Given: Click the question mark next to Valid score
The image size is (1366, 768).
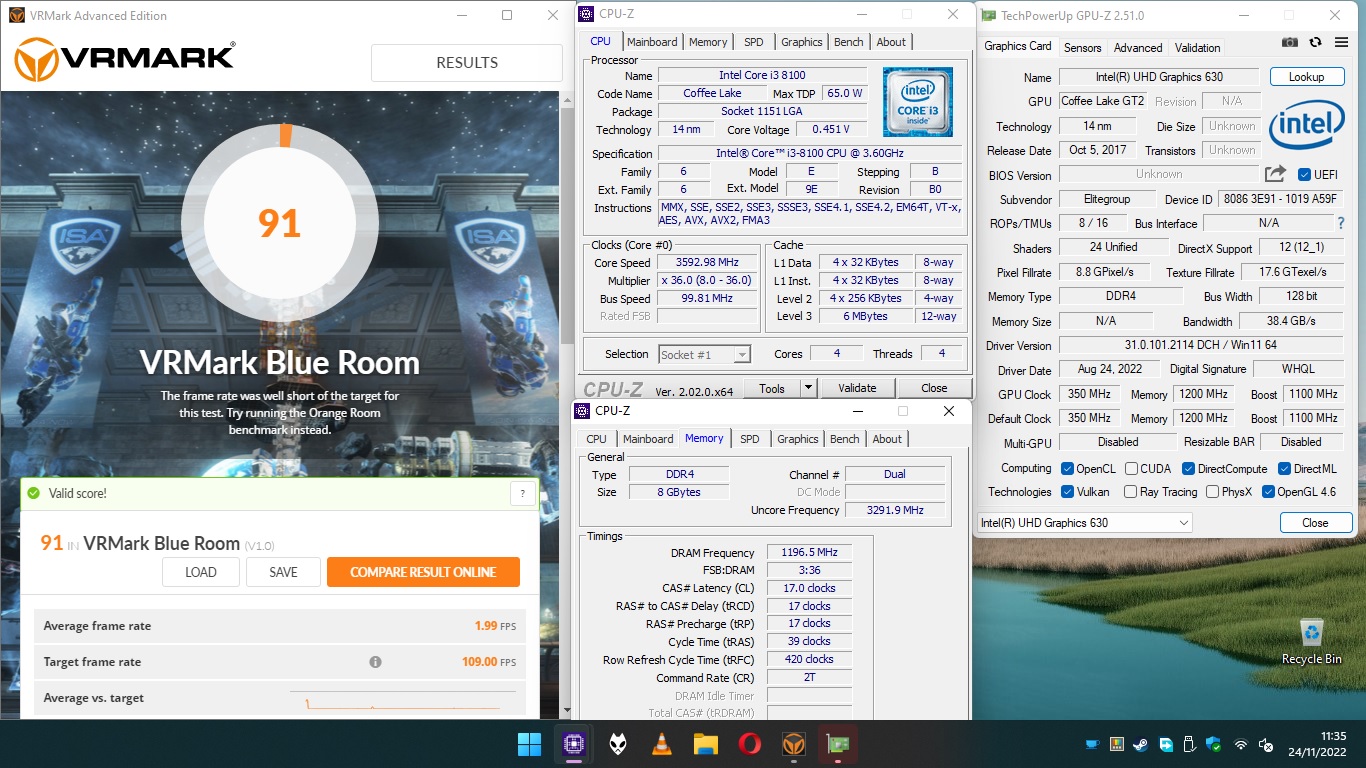Looking at the screenshot, I should [523, 493].
